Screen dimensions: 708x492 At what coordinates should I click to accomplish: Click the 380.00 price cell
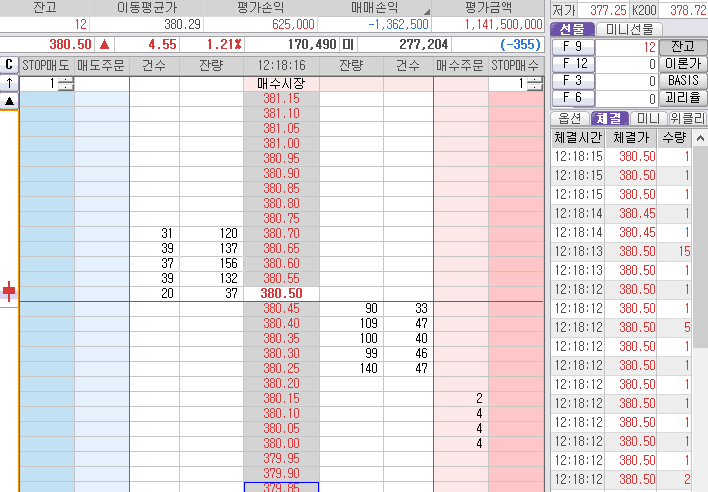pyautogui.click(x=281, y=443)
